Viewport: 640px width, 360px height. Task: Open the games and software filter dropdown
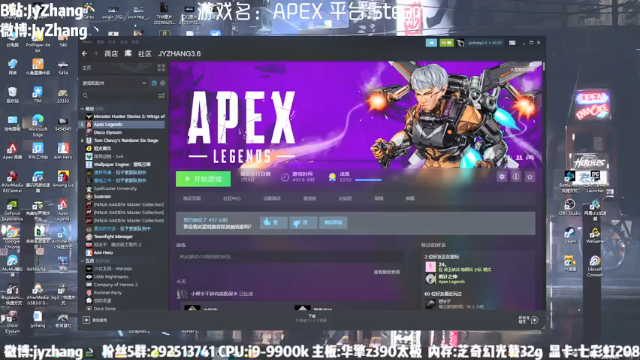click(x=114, y=83)
